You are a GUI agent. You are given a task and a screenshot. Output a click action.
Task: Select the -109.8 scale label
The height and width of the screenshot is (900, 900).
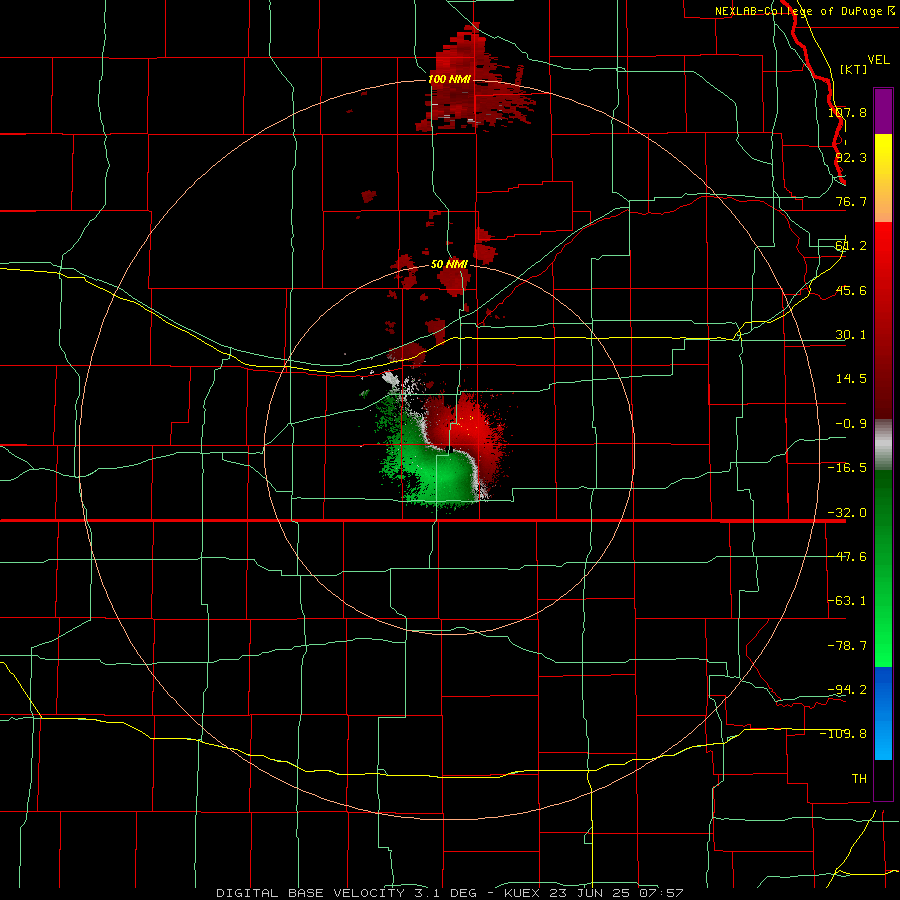coord(844,734)
